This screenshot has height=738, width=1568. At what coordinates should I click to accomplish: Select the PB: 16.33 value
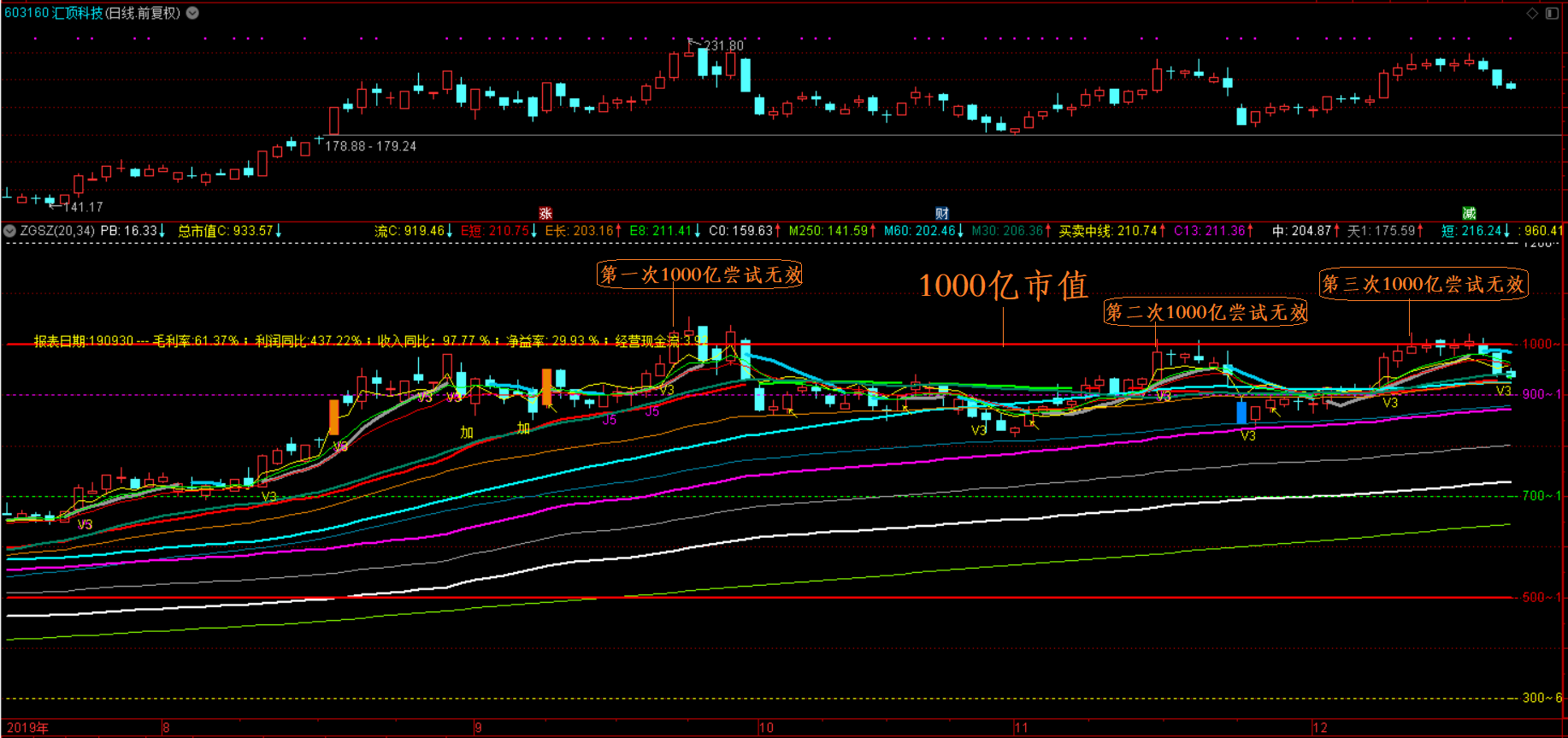coord(133,231)
